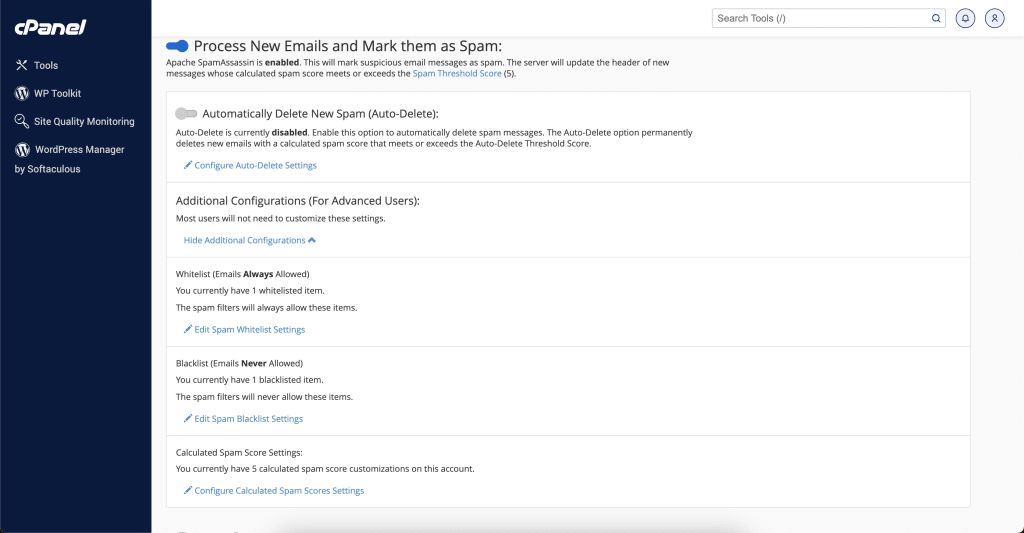Click 'Calculated Spam Score Settings:' text
Viewport: 1024px width, 533px height.
pos(239,452)
